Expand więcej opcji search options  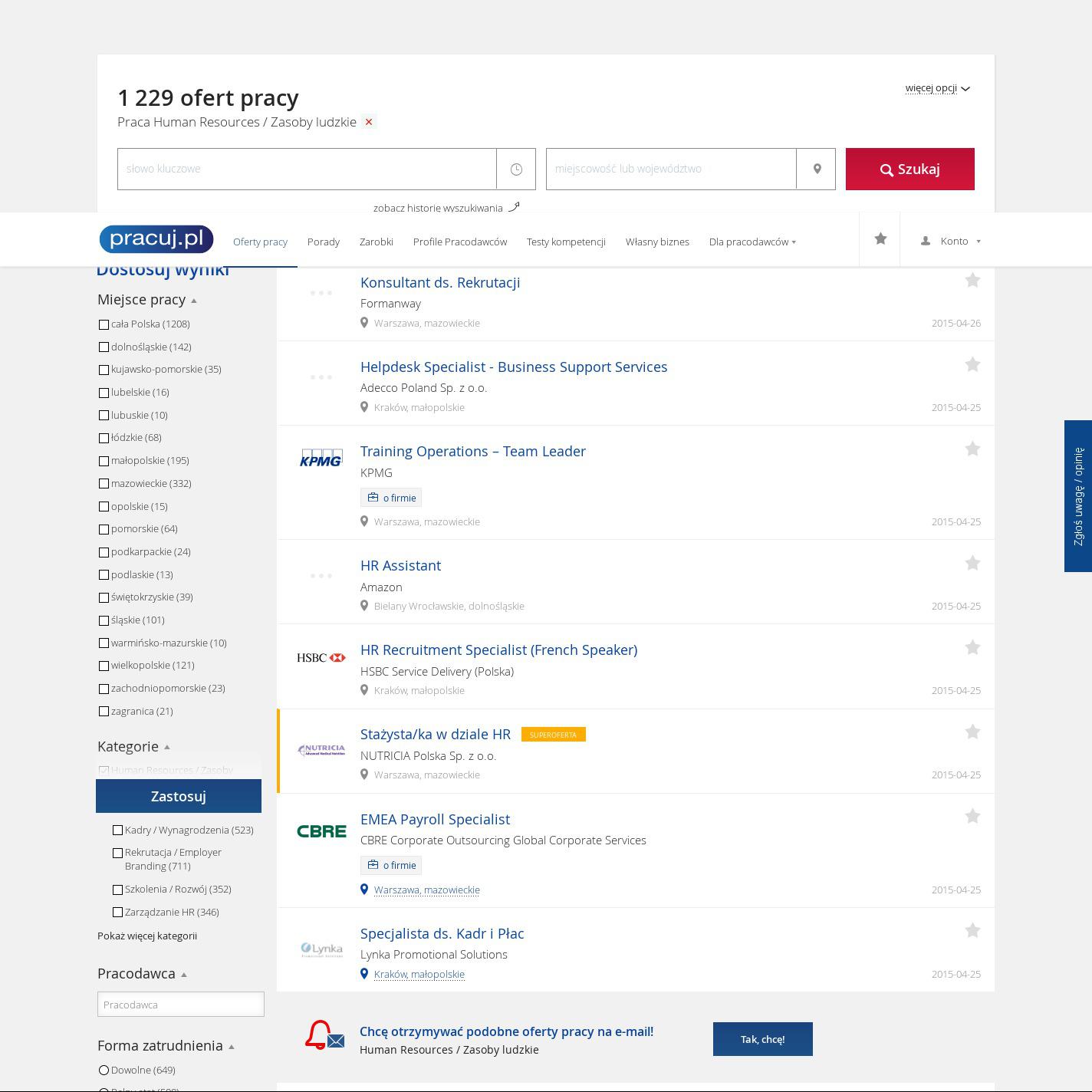[937, 88]
